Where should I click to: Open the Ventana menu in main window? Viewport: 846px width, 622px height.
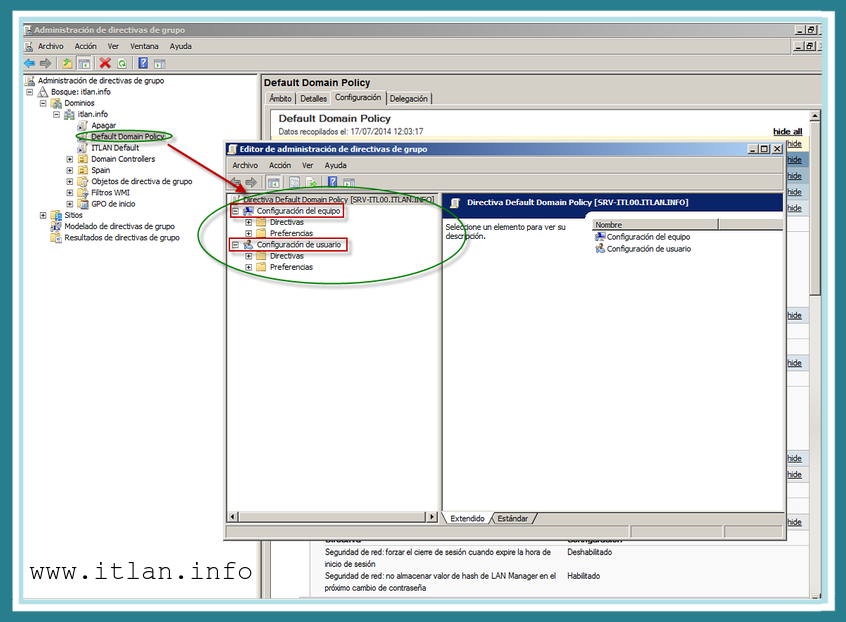(x=144, y=46)
